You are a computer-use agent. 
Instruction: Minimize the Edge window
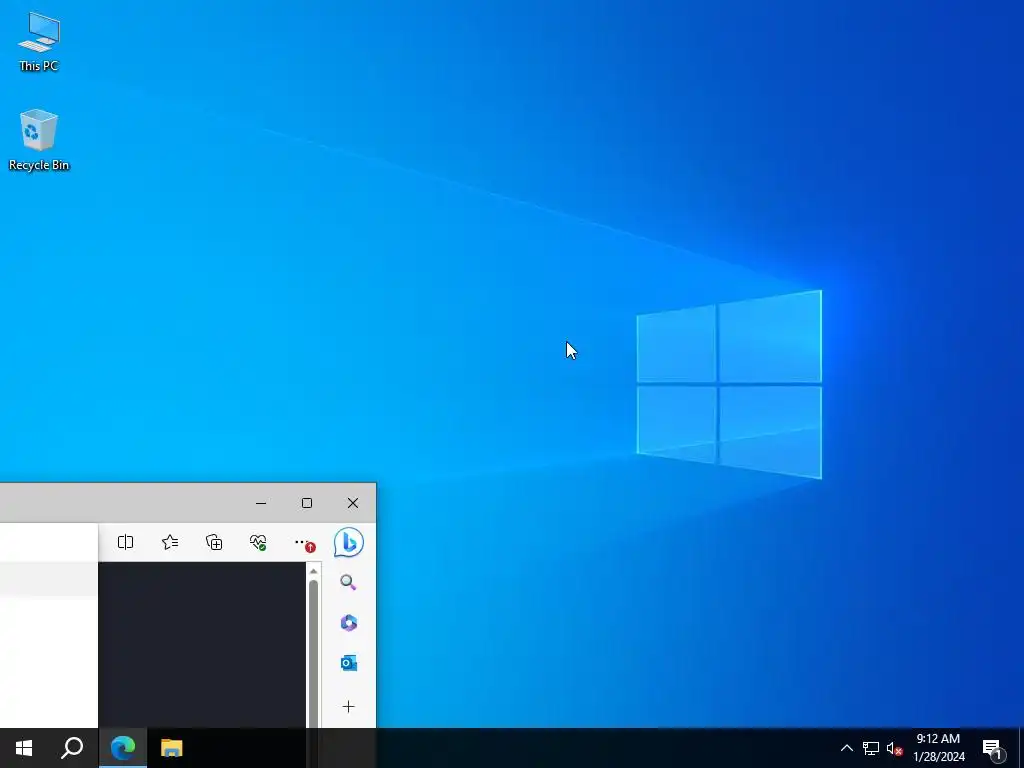tap(261, 503)
